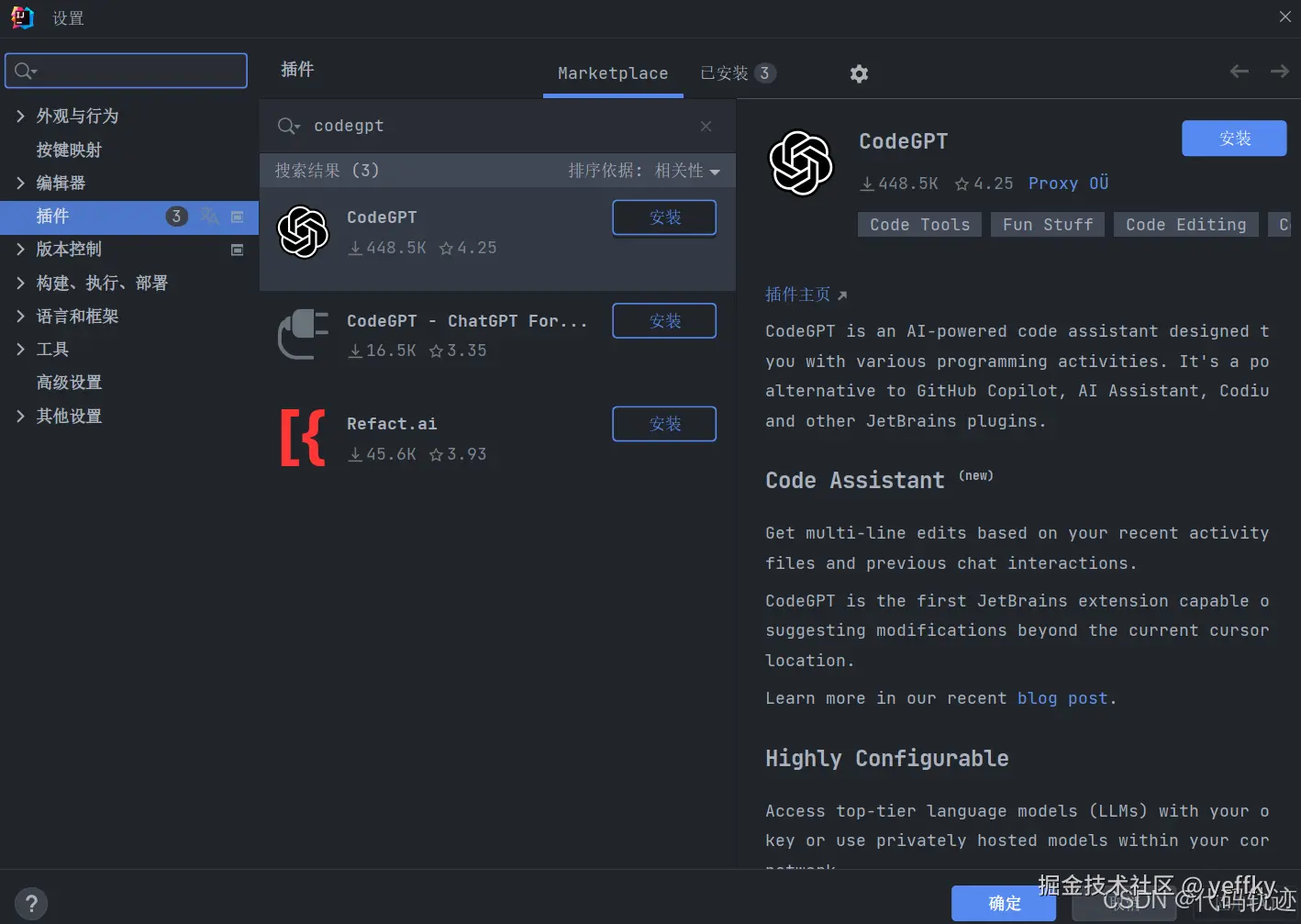This screenshot has width=1301, height=924.
Task: Install CodeGPT from the results list
Action: coord(664,217)
